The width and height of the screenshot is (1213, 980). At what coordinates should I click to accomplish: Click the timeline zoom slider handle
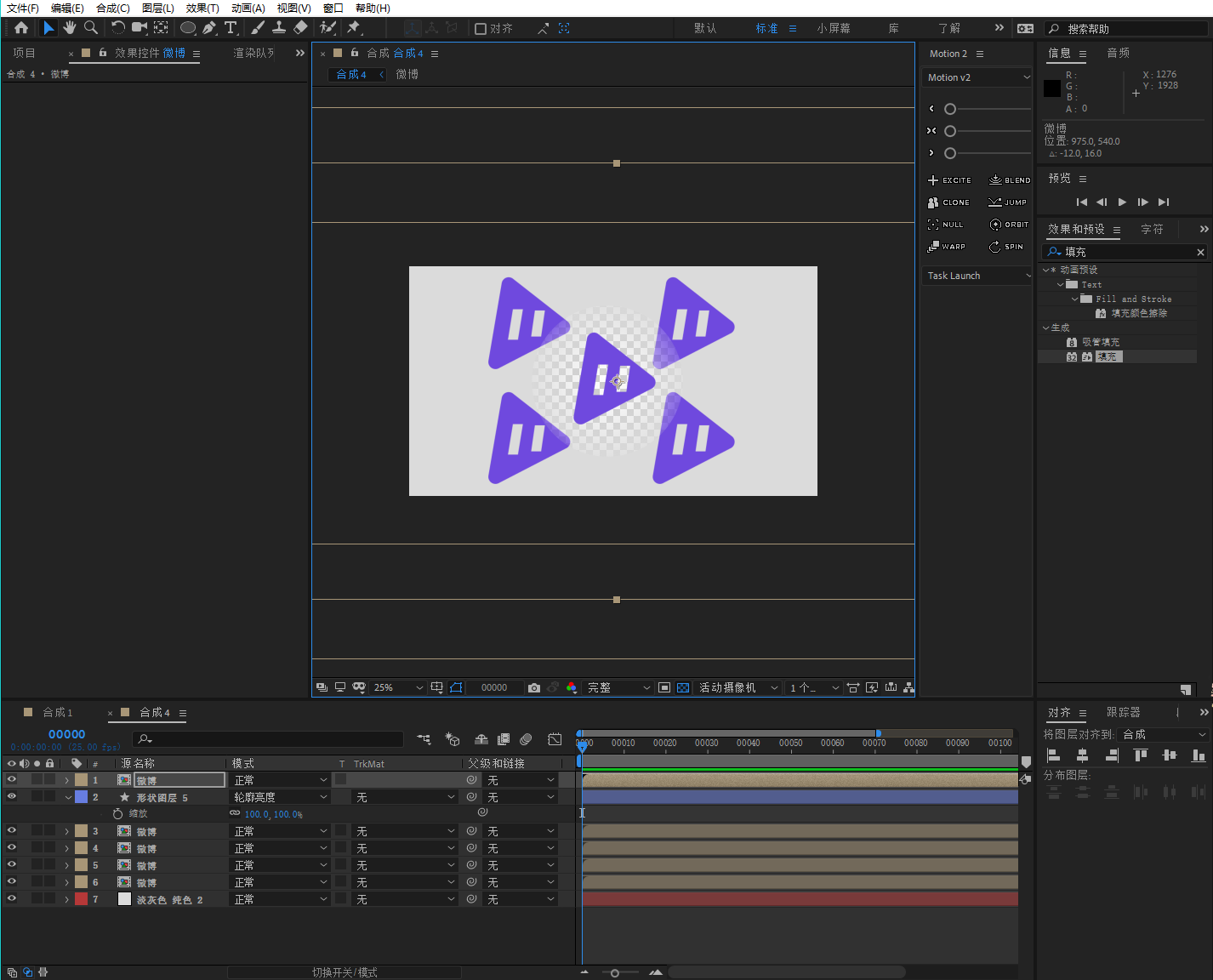(x=614, y=972)
